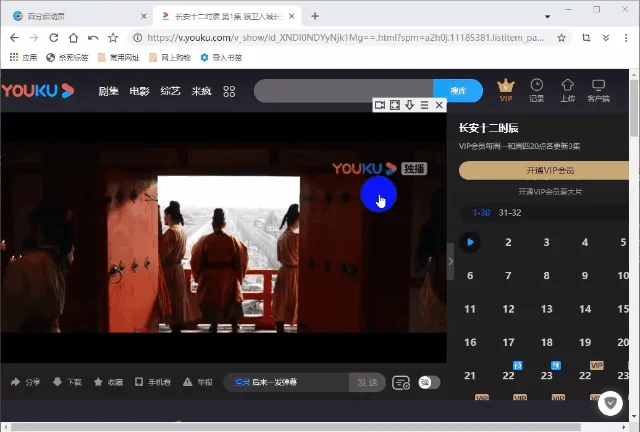Select episode 2
640x432 pixels.
(508, 242)
